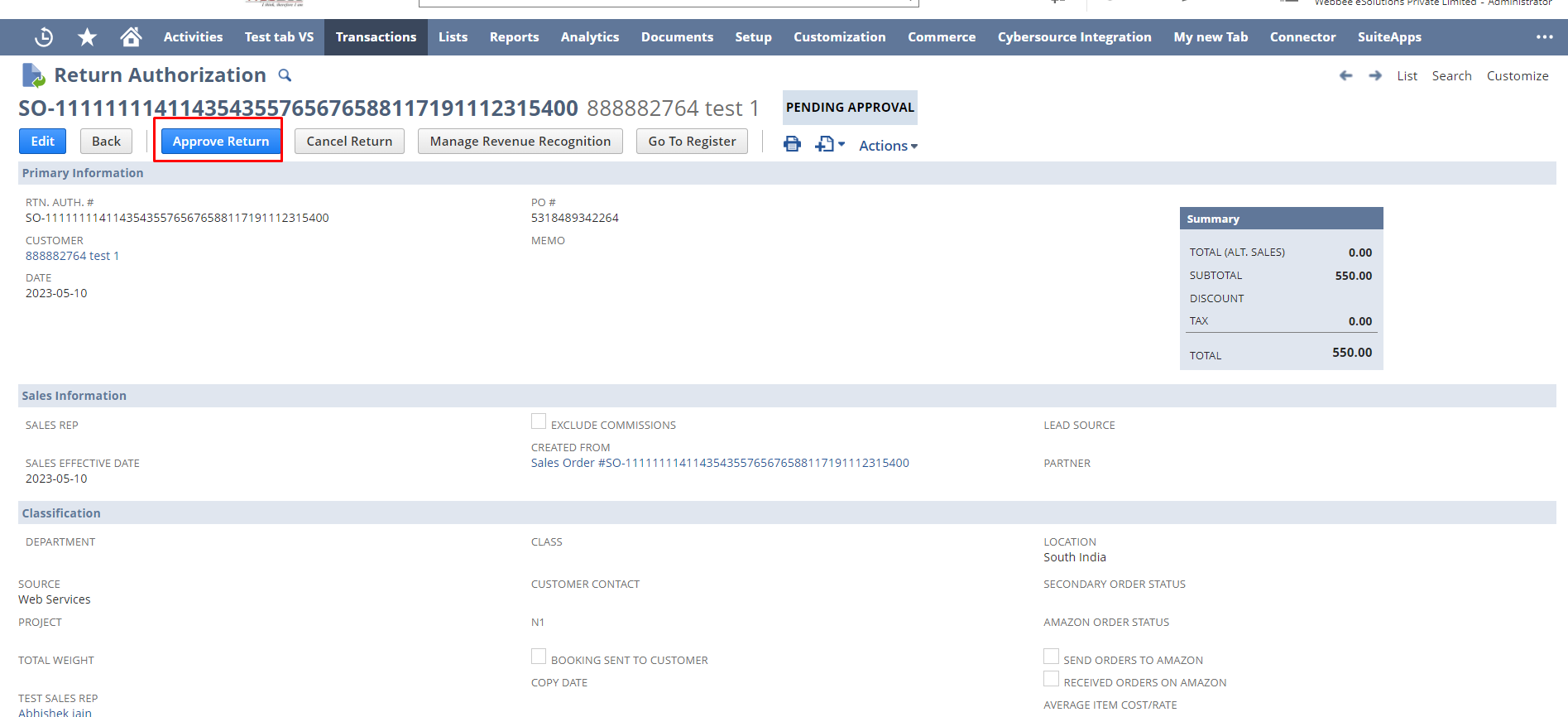Enable Booking Sent To Customer checkbox

point(539,657)
